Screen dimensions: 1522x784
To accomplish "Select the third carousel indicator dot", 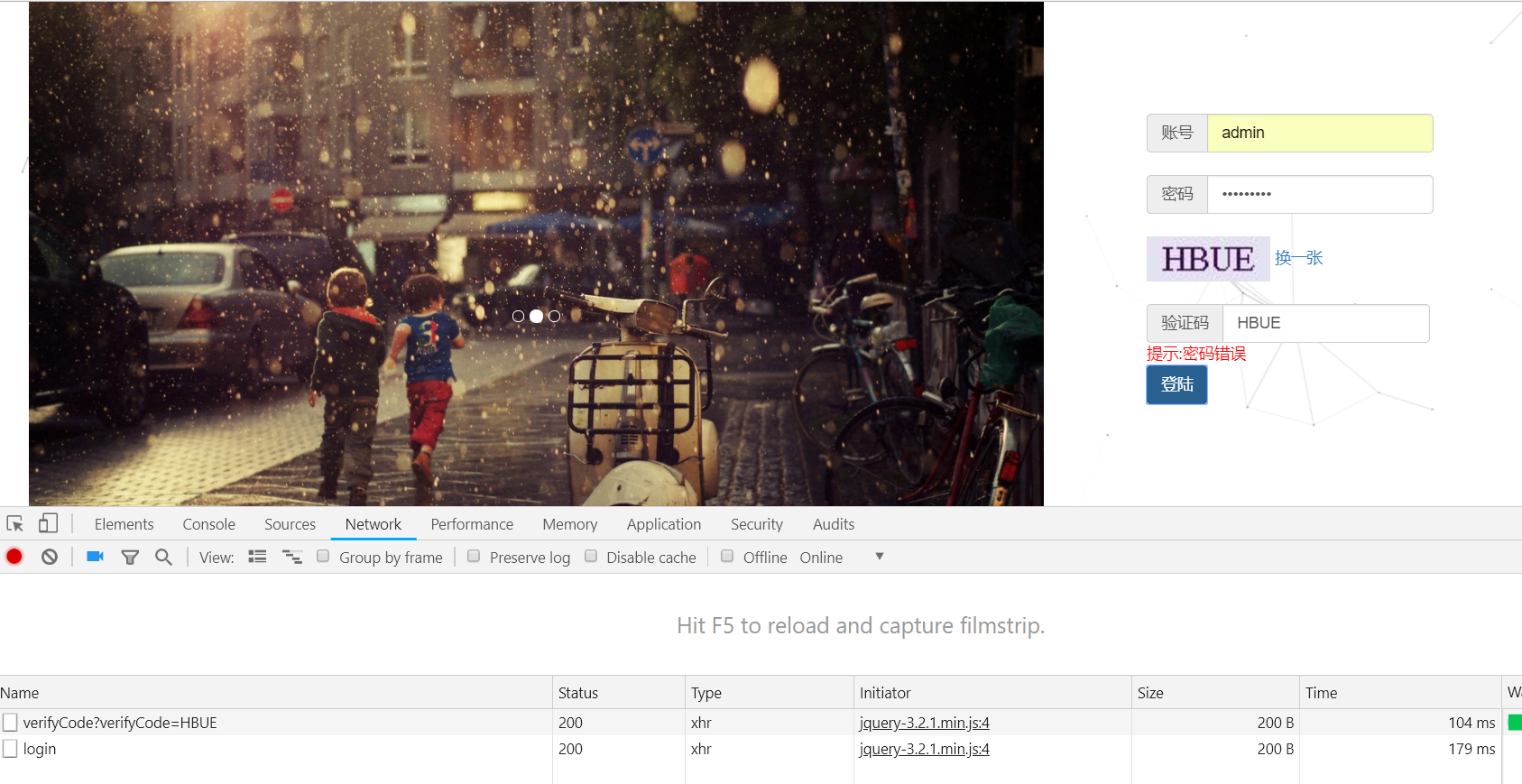I will pyautogui.click(x=554, y=316).
